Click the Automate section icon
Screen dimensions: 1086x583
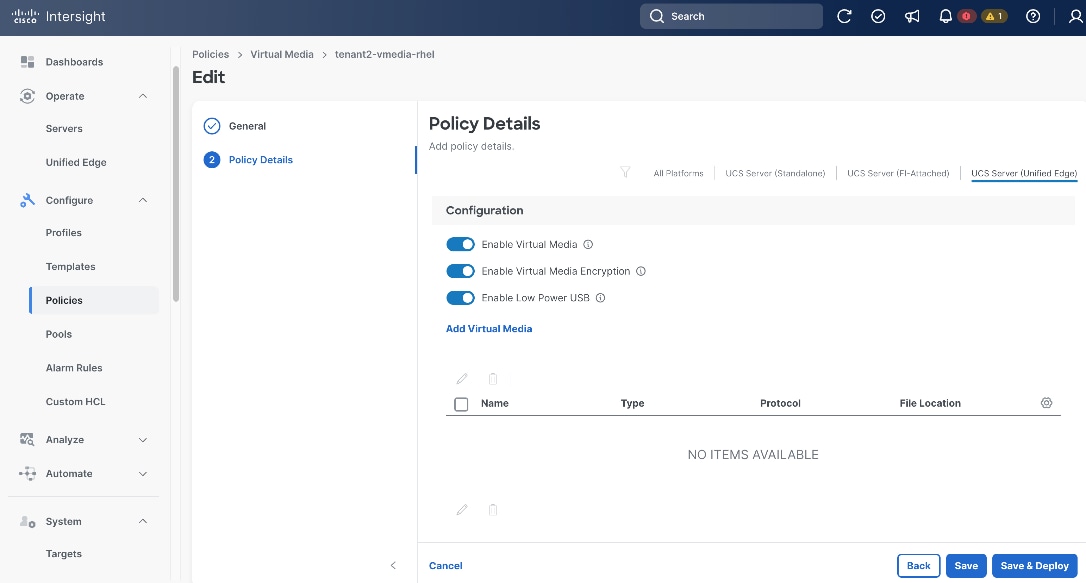tap(27, 474)
